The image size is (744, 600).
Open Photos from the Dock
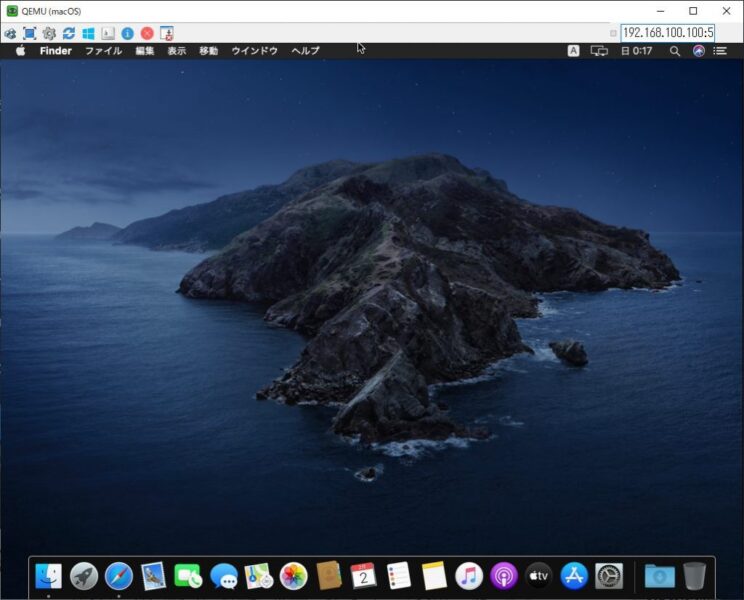click(293, 576)
